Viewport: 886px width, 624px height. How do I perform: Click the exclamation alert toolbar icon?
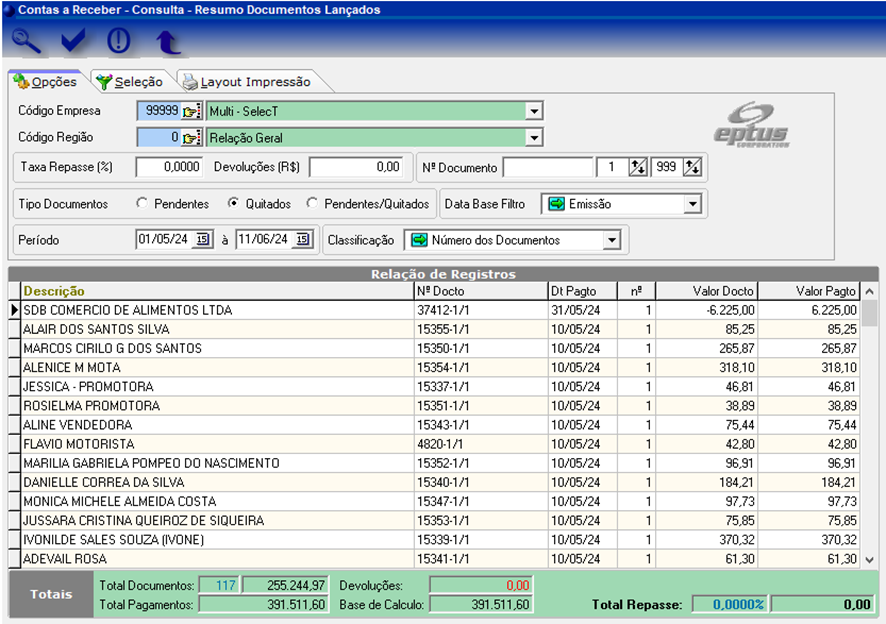pos(119,42)
